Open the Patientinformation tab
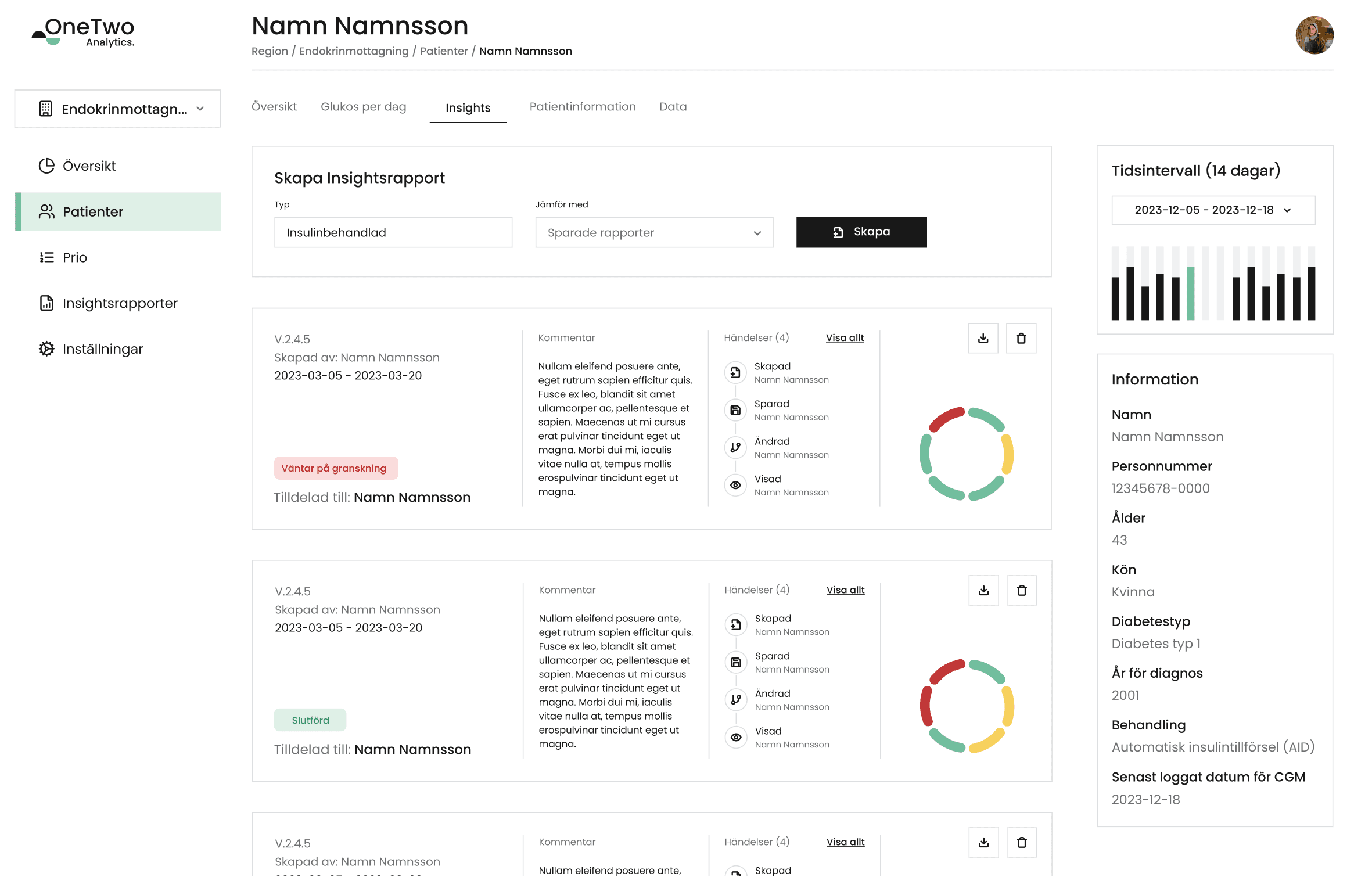The height and width of the screenshot is (877, 1372). tap(582, 107)
